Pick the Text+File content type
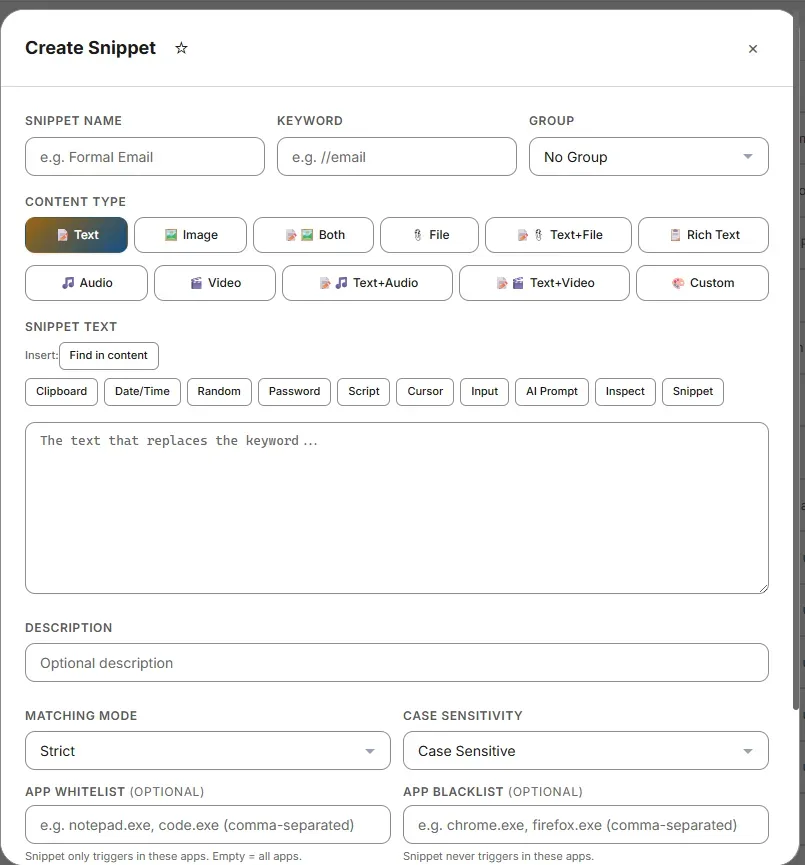Screen dimensions: 805x865 point(558,235)
